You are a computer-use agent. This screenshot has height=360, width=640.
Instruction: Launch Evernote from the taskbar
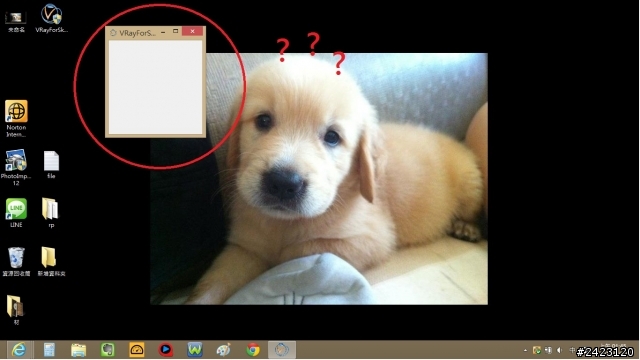pos(107,350)
